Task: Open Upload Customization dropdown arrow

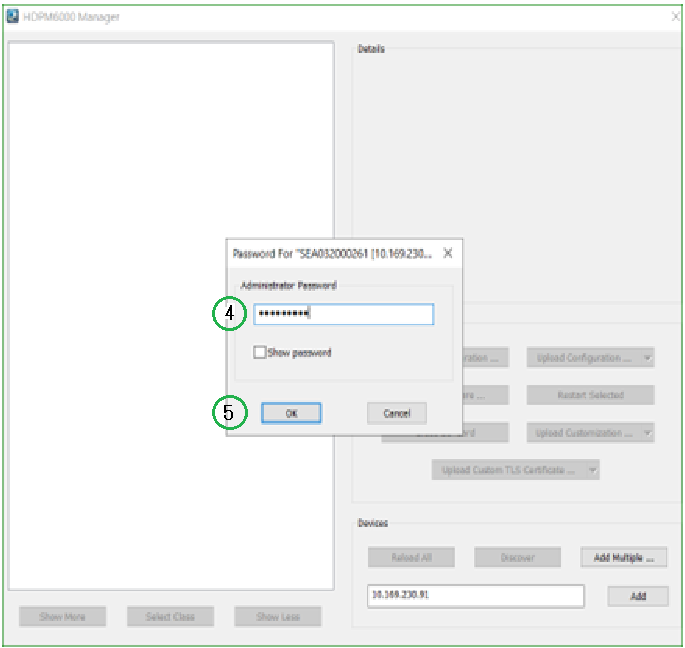Action: tap(647, 433)
